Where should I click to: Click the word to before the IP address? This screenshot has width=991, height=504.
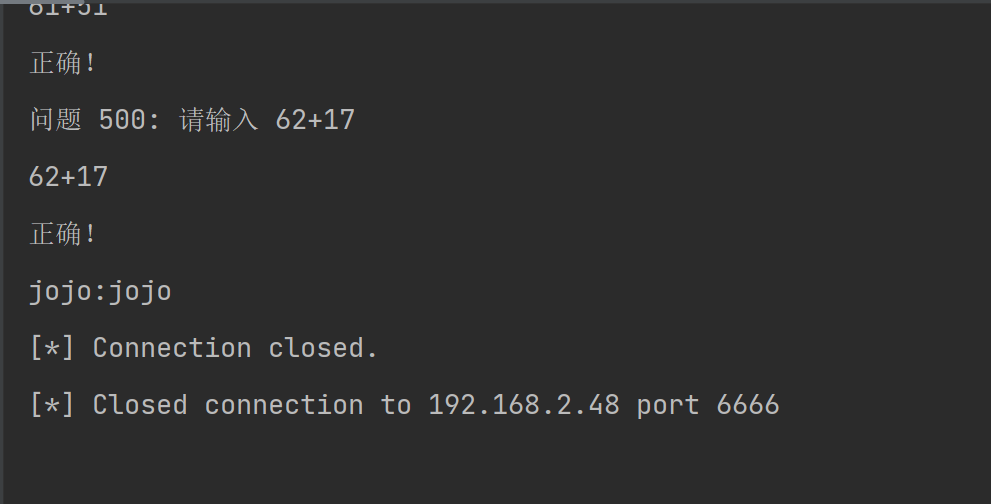coord(395,405)
